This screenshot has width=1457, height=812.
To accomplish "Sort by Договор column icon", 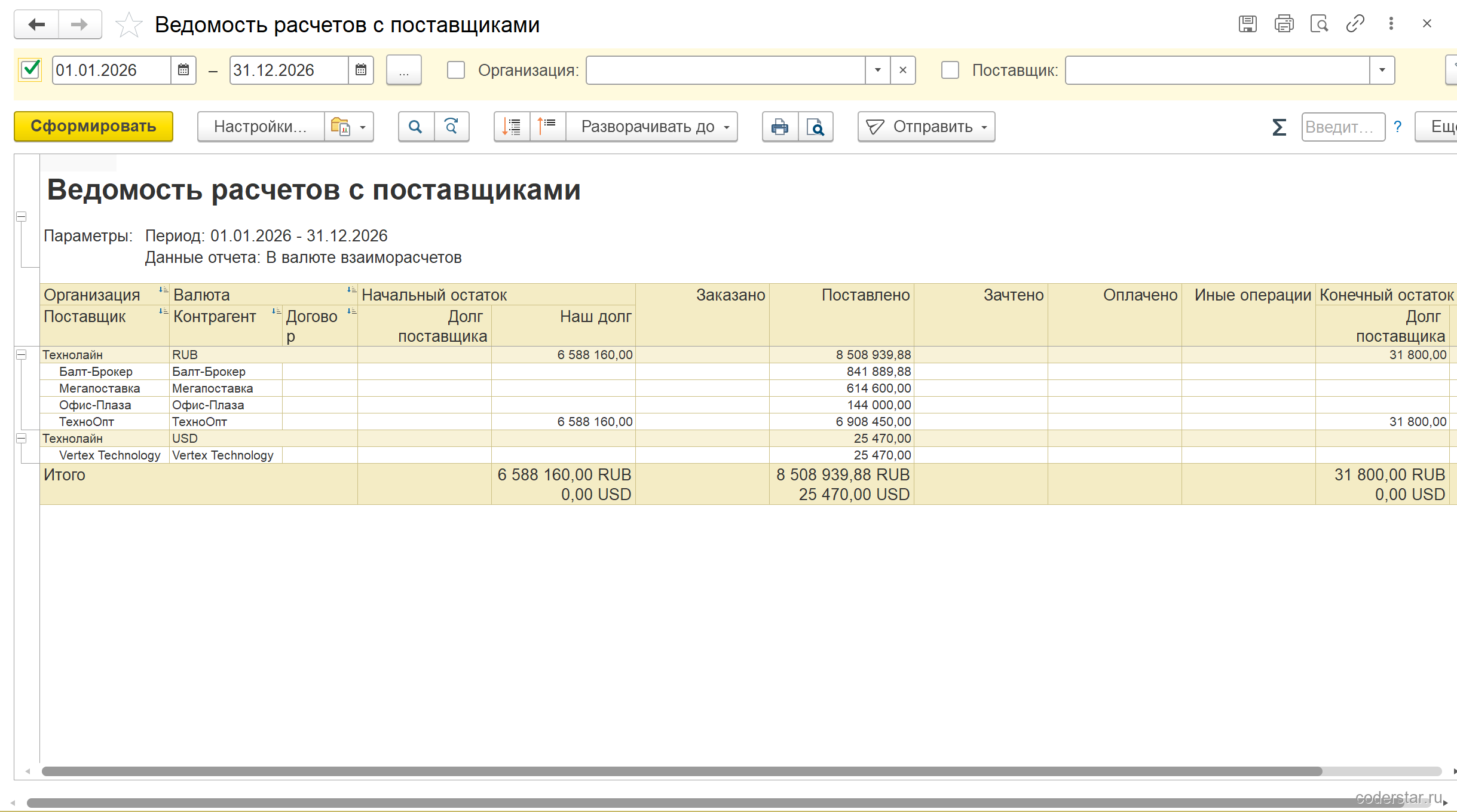I will click(x=351, y=311).
